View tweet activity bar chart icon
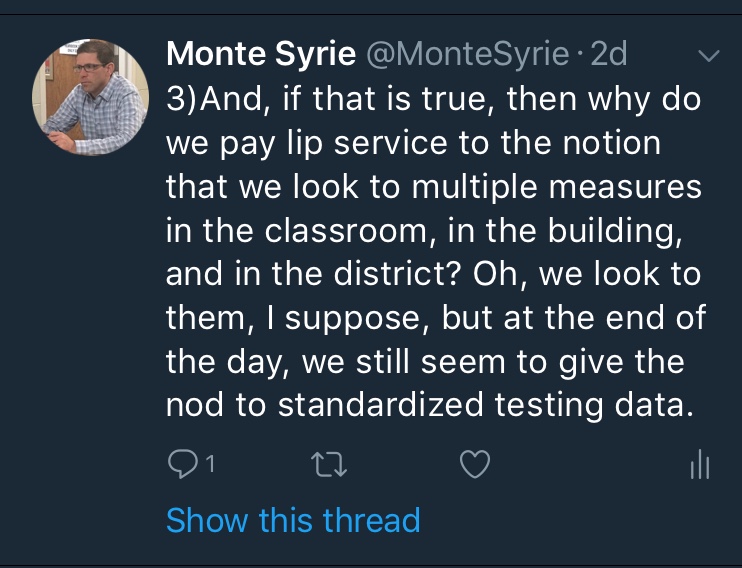The height and width of the screenshot is (568, 742). click(x=700, y=464)
